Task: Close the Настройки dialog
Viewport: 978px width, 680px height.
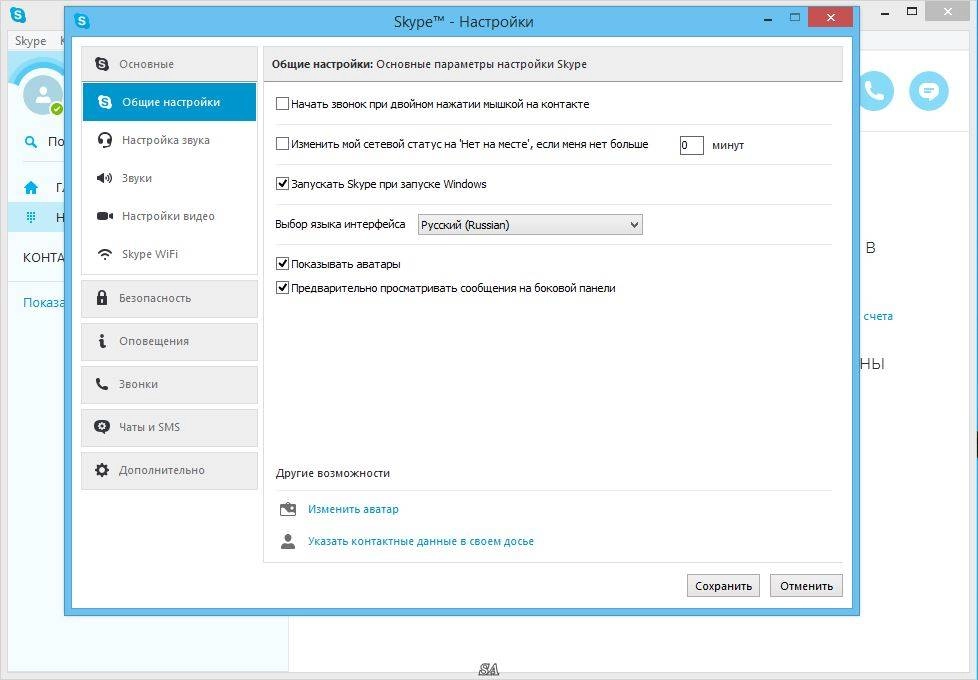Action: [x=830, y=17]
